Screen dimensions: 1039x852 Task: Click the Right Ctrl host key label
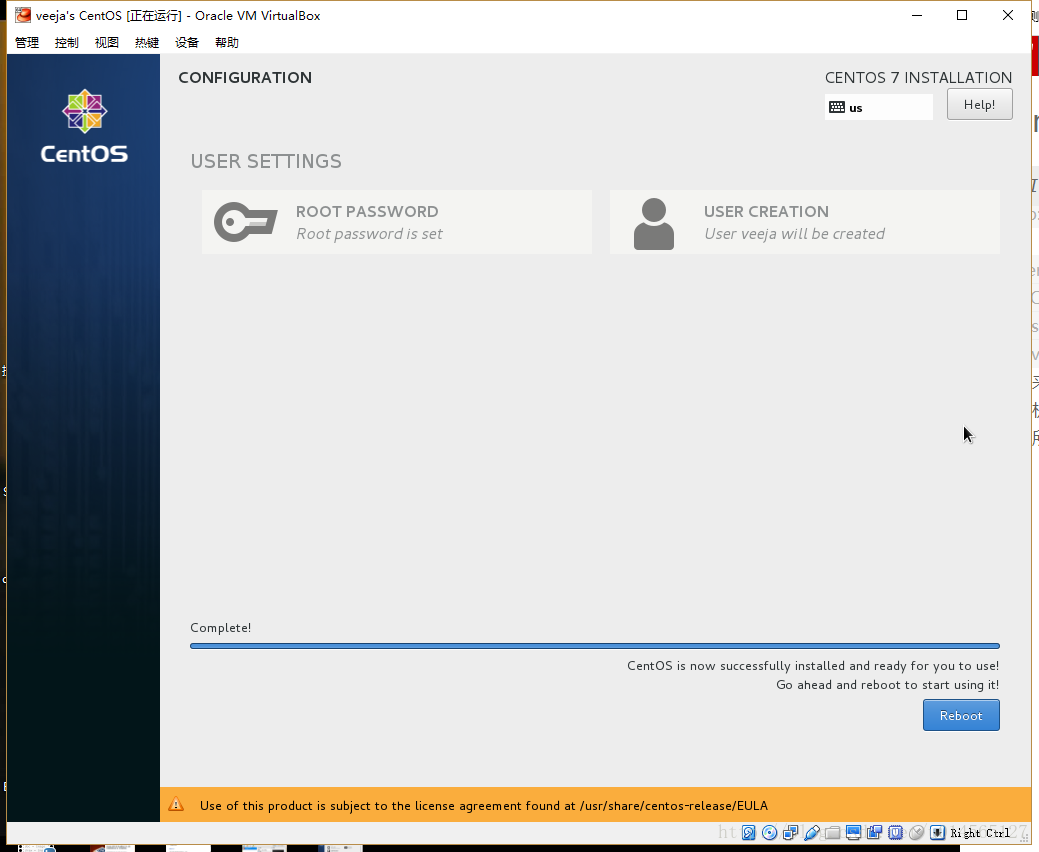point(980,833)
